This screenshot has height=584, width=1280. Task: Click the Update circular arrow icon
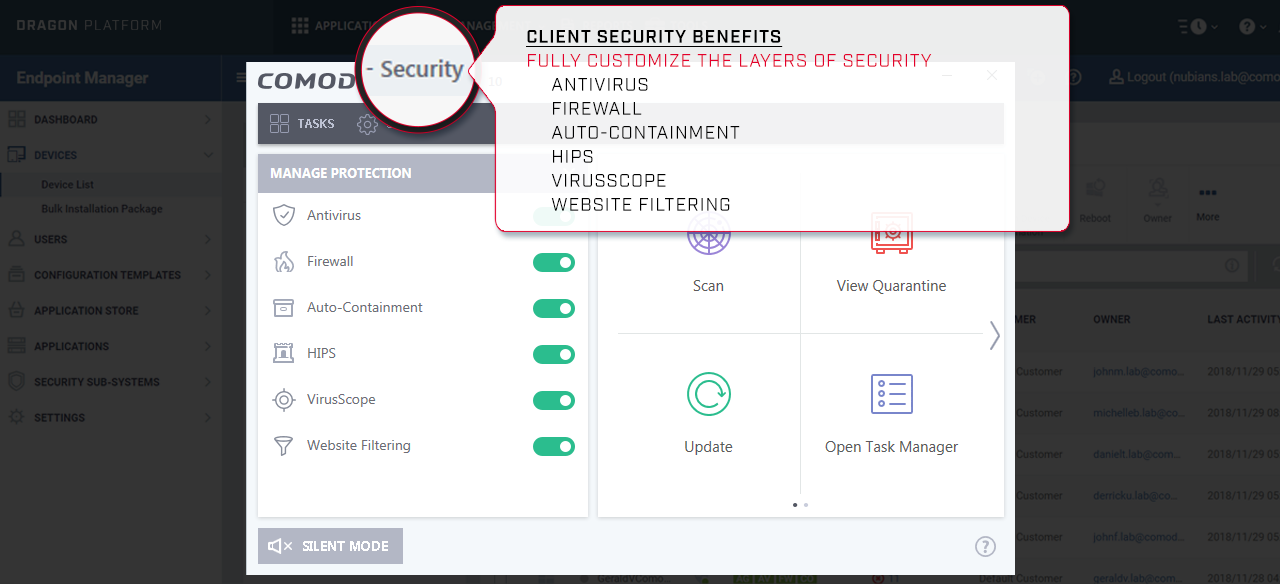point(708,394)
